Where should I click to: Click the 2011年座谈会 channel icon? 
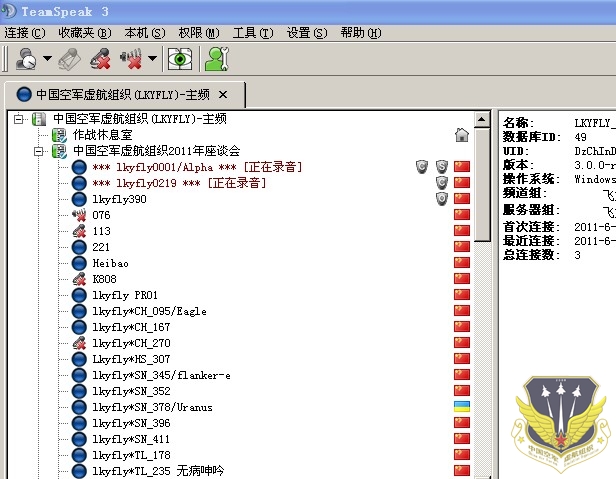(x=59, y=151)
